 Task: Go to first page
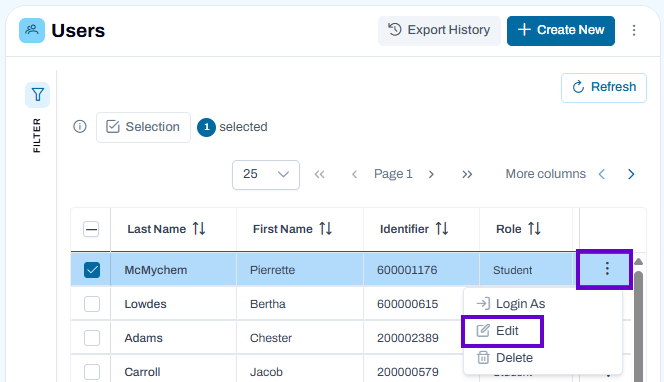coord(319,174)
